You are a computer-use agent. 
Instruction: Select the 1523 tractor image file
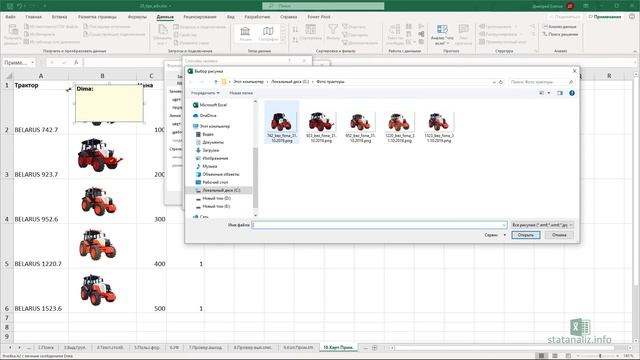[x=439, y=127]
